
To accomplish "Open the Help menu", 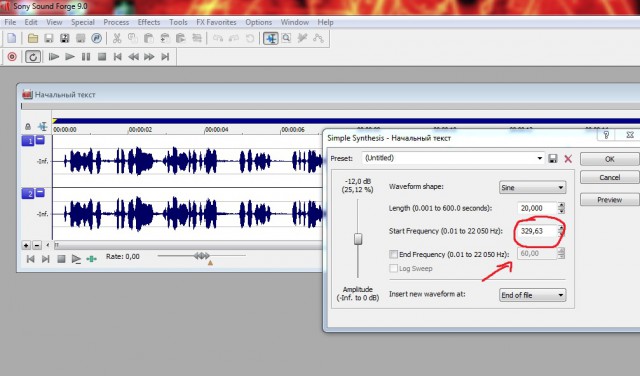I will tap(325, 22).
